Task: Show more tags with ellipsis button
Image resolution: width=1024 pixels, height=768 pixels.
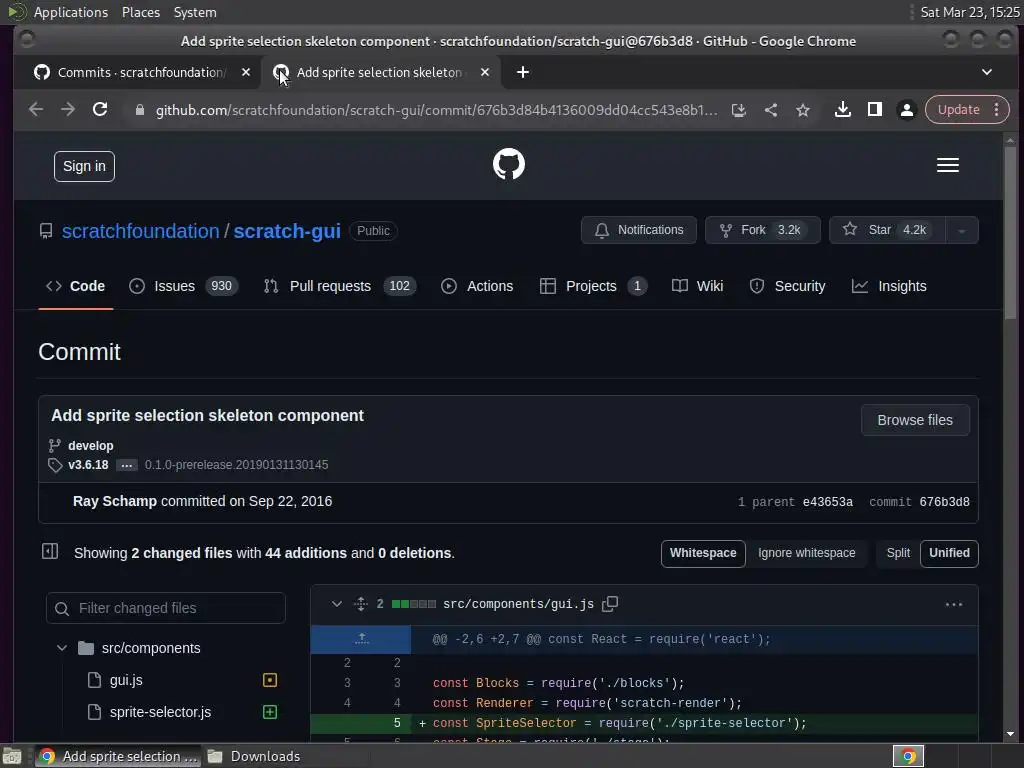Action: tap(127, 465)
